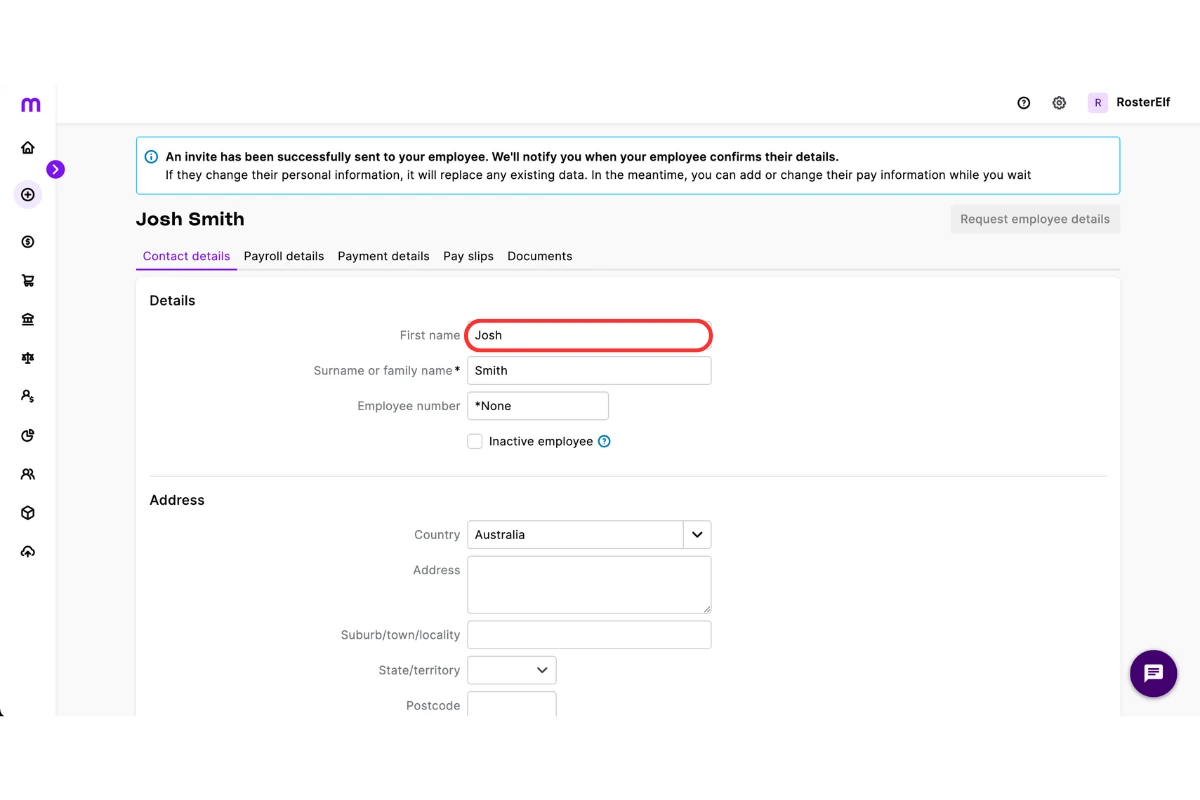Go to the home dashboard icon

tap(28, 148)
